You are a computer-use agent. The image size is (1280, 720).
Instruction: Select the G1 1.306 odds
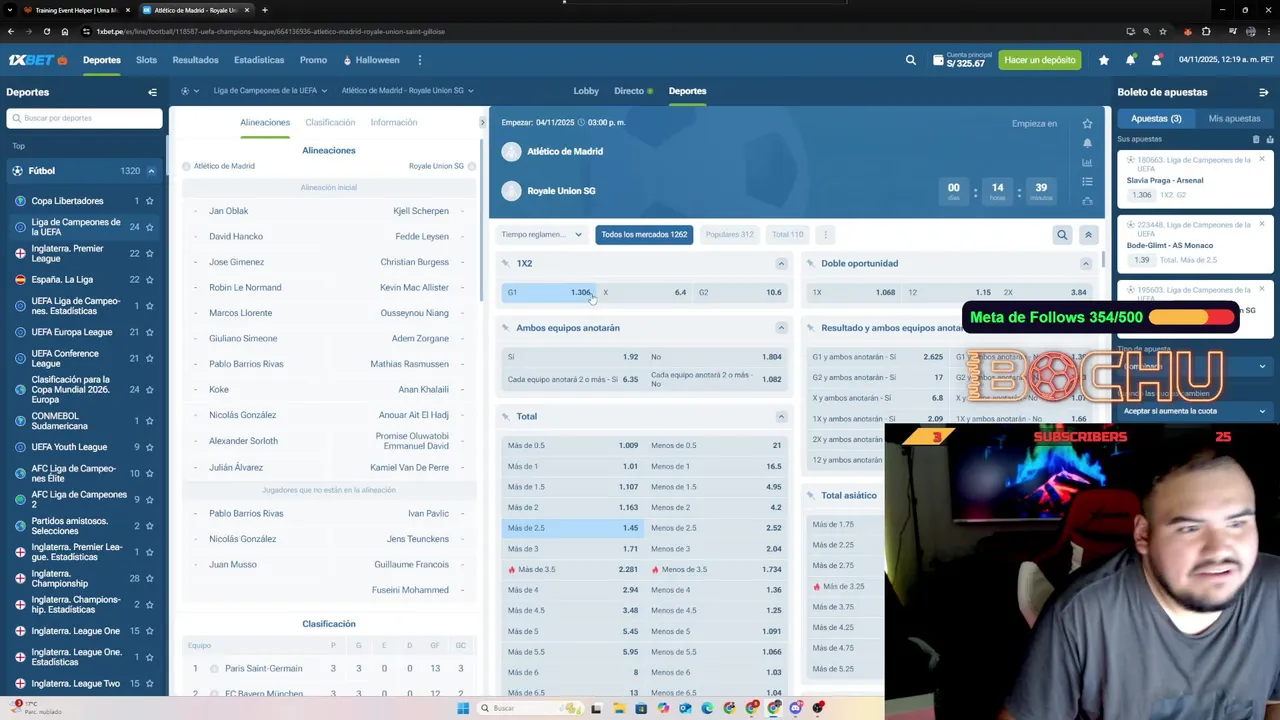pos(548,293)
